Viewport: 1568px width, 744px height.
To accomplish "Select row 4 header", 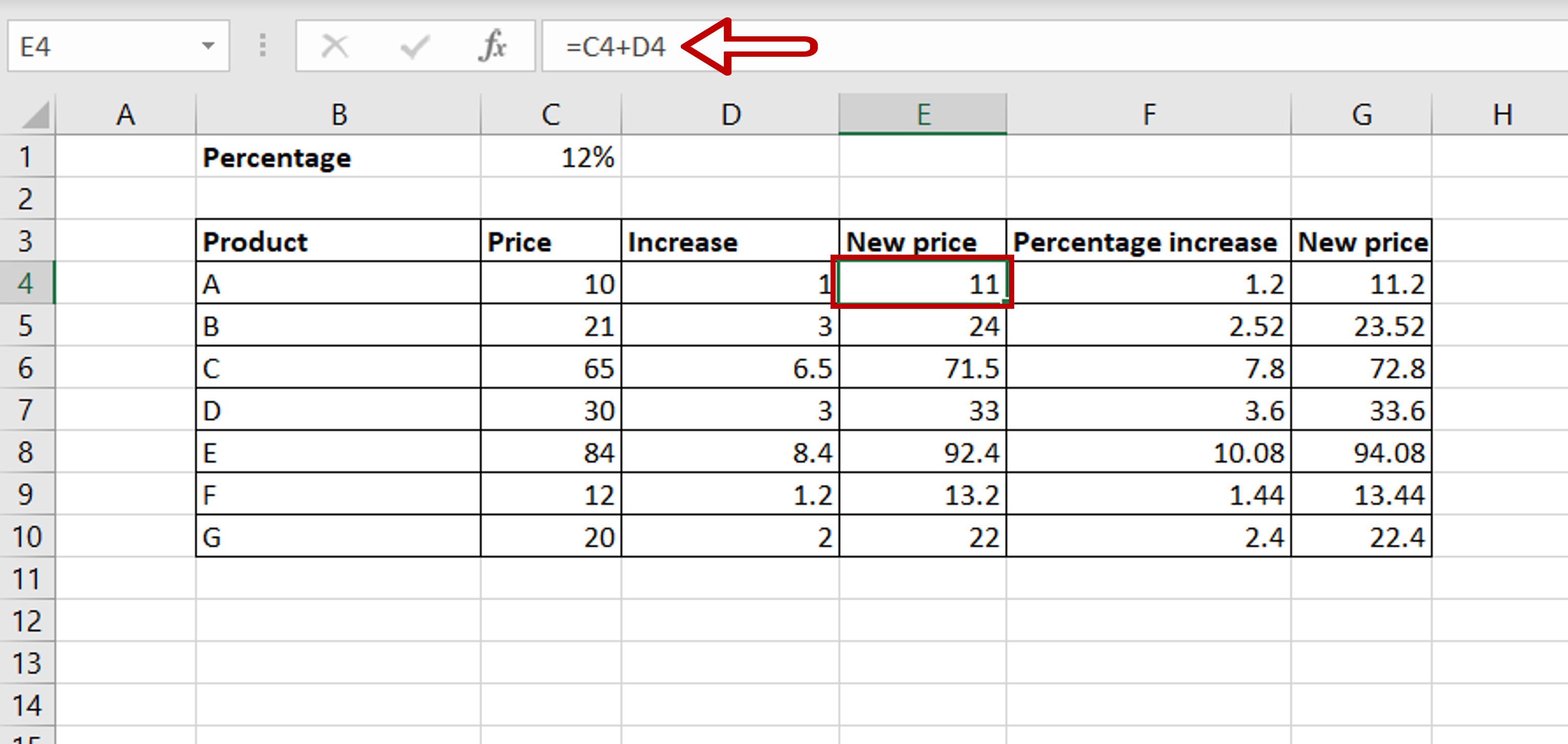I will click(x=26, y=284).
